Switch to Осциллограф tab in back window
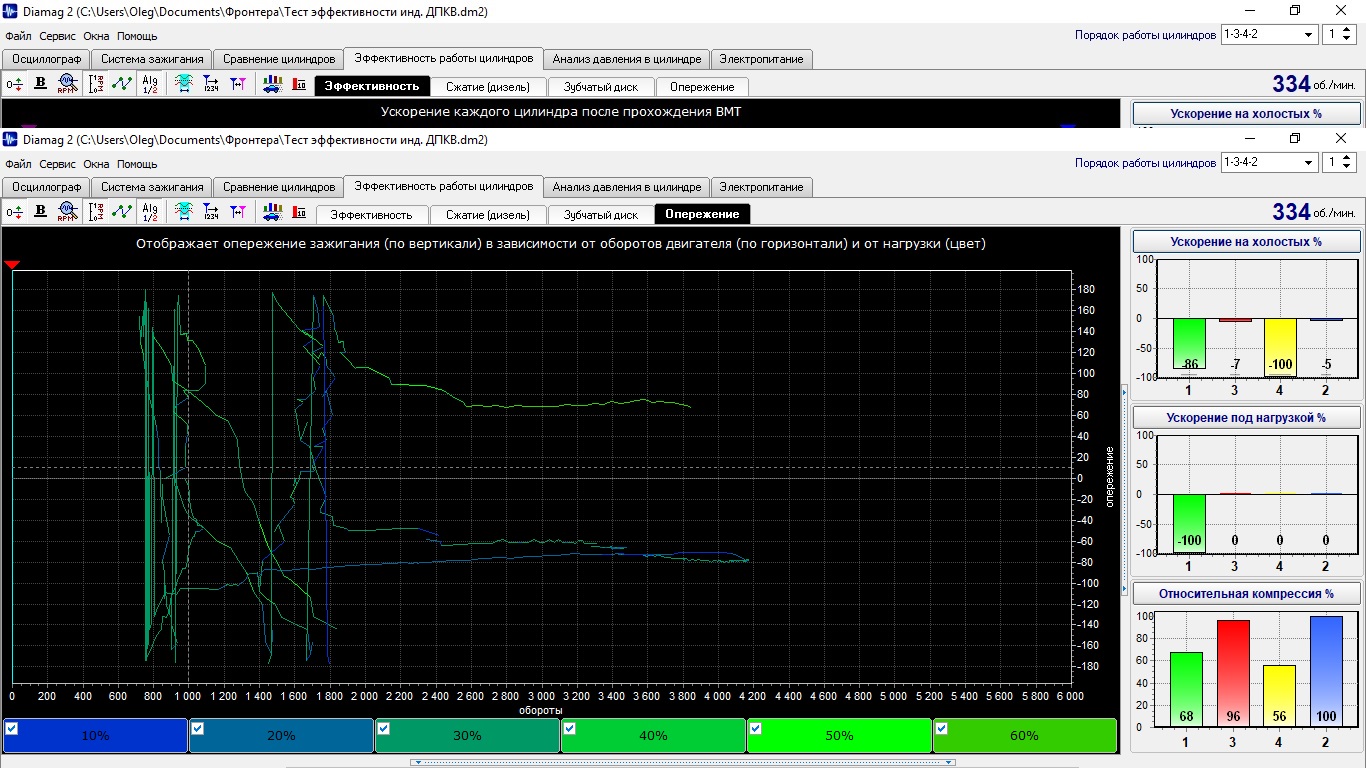The image size is (1366, 768). coord(46,59)
